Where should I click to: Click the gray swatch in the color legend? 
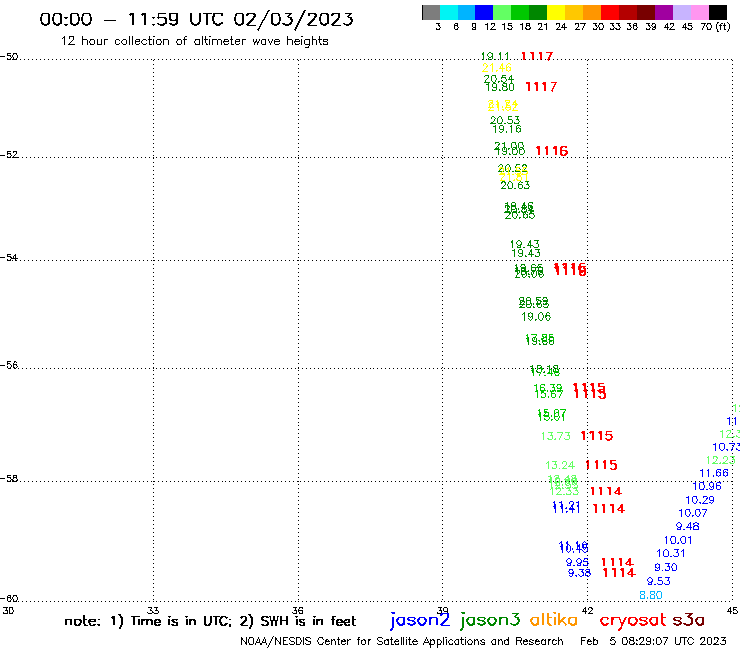[431, 12]
